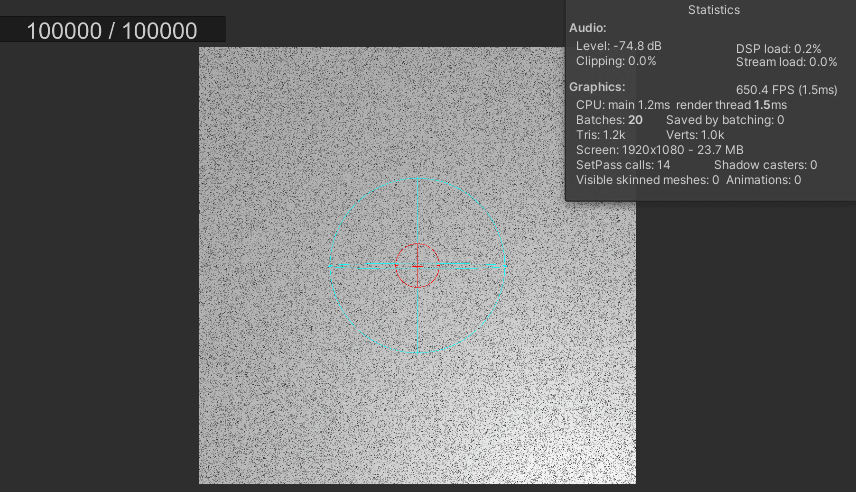Click the Clipping: 0.0% value

click(616, 61)
